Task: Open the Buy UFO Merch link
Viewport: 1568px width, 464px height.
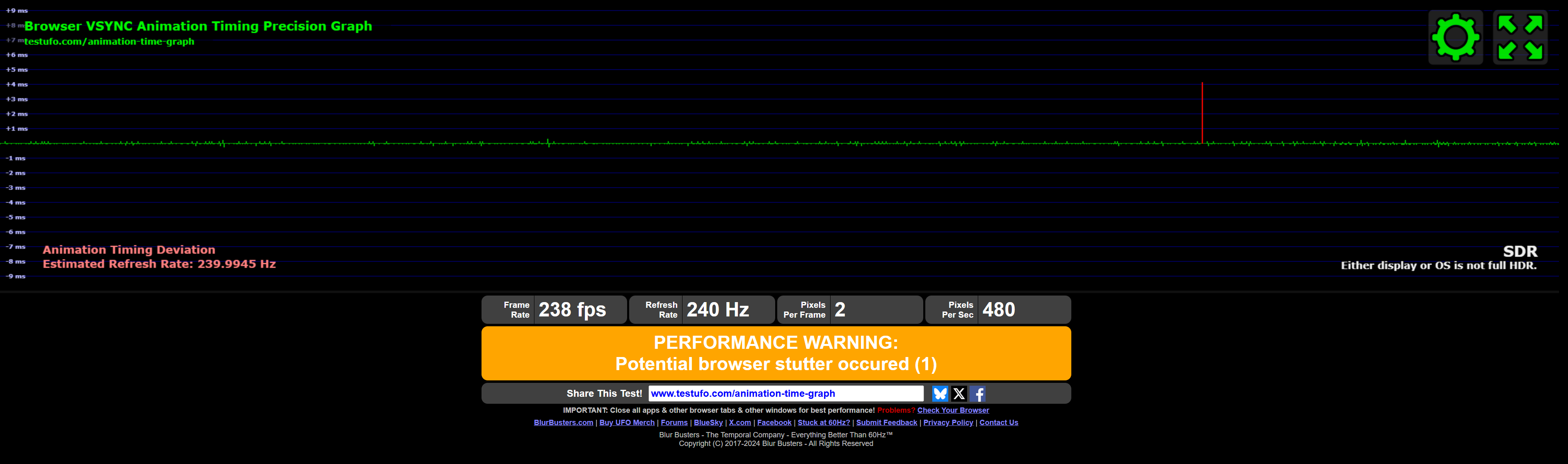Action: [626, 423]
